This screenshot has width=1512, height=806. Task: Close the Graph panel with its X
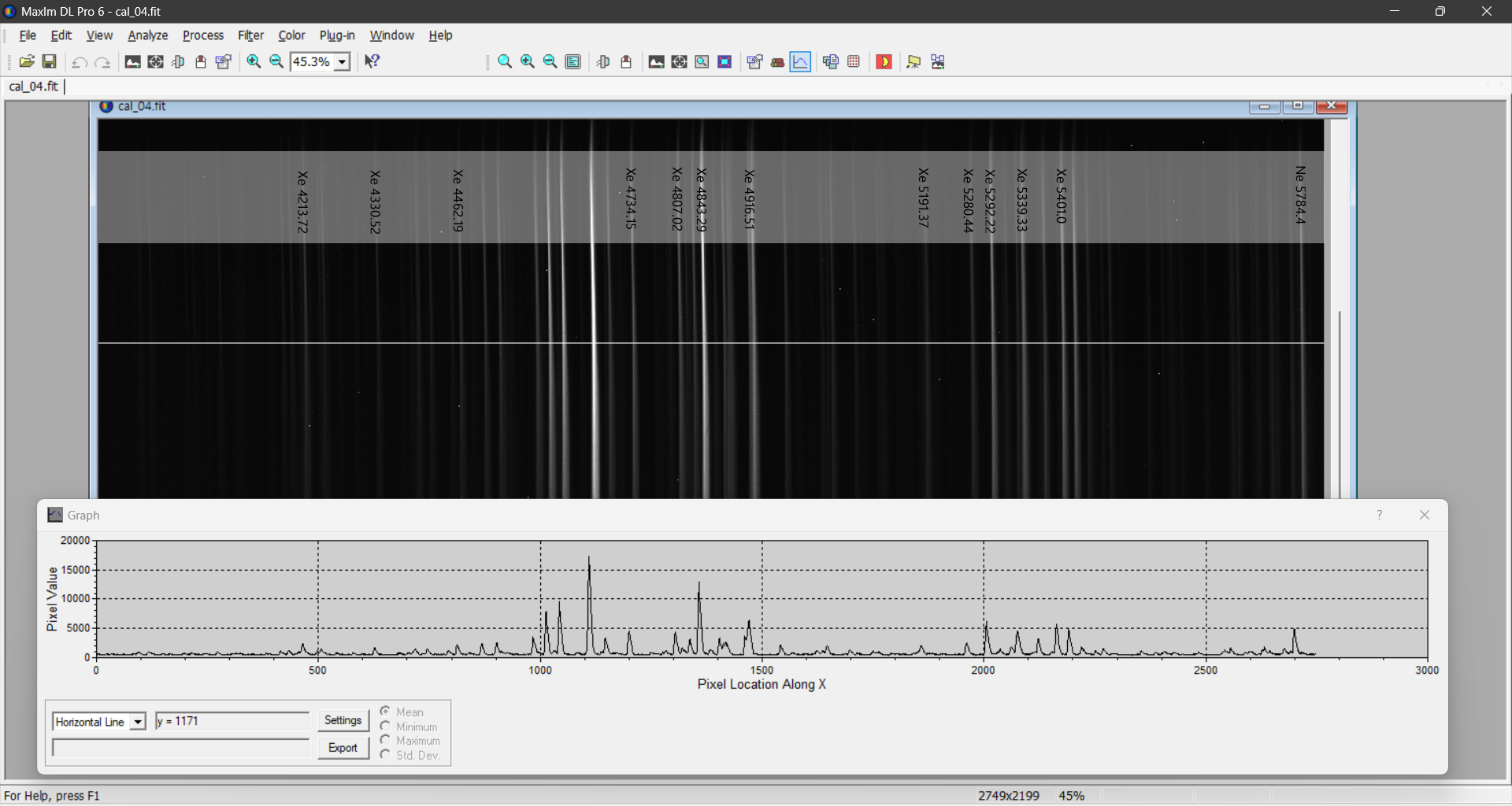(1425, 515)
